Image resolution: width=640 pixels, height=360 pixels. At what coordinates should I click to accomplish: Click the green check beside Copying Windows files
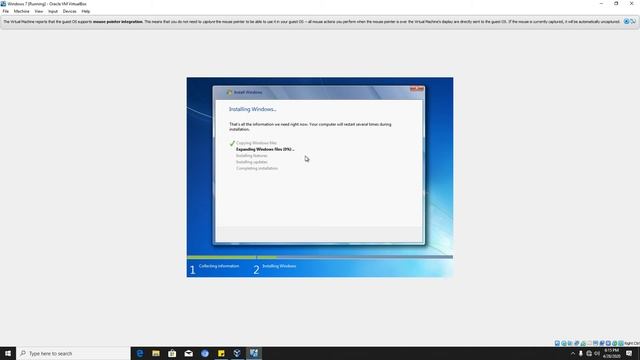232,143
